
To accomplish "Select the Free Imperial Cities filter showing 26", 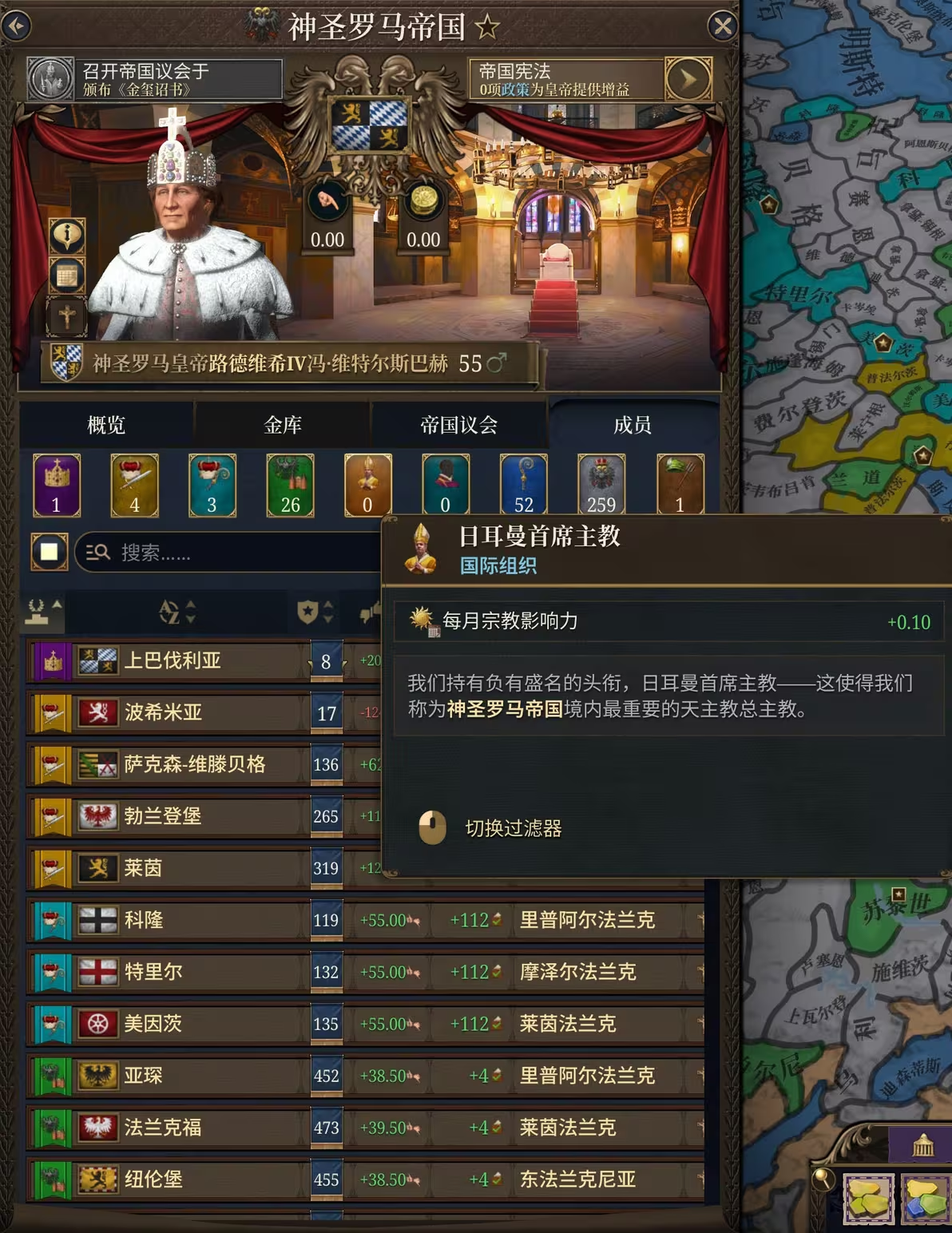I will point(290,485).
